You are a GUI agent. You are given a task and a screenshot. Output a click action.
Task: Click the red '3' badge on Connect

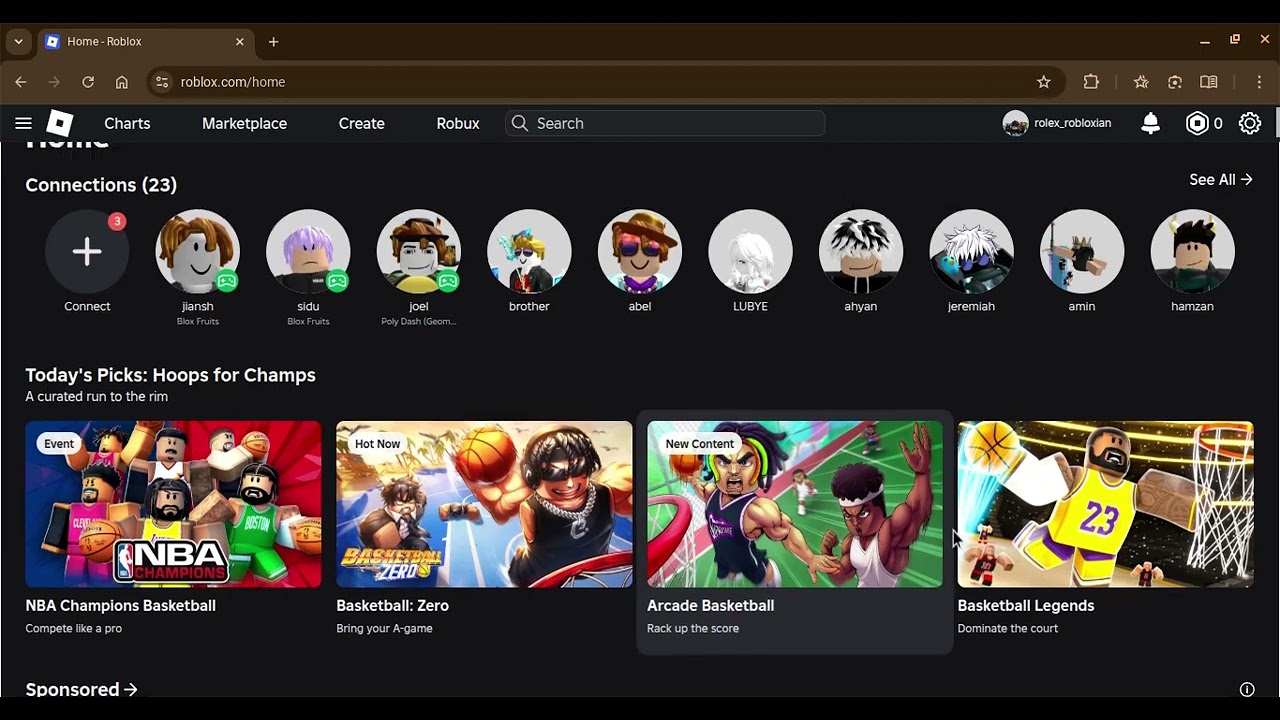(117, 221)
